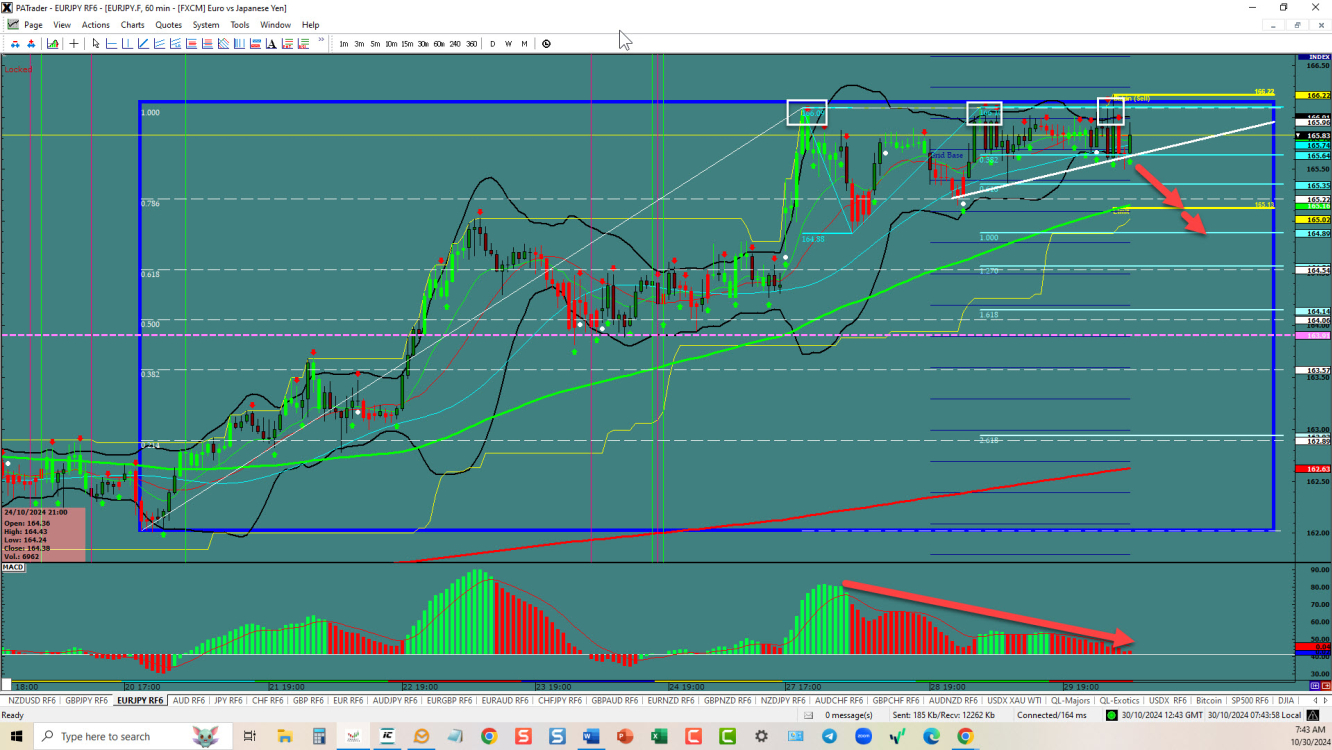1332x750 pixels.
Task: Click the green connection status indicator
Action: [x=1111, y=715]
